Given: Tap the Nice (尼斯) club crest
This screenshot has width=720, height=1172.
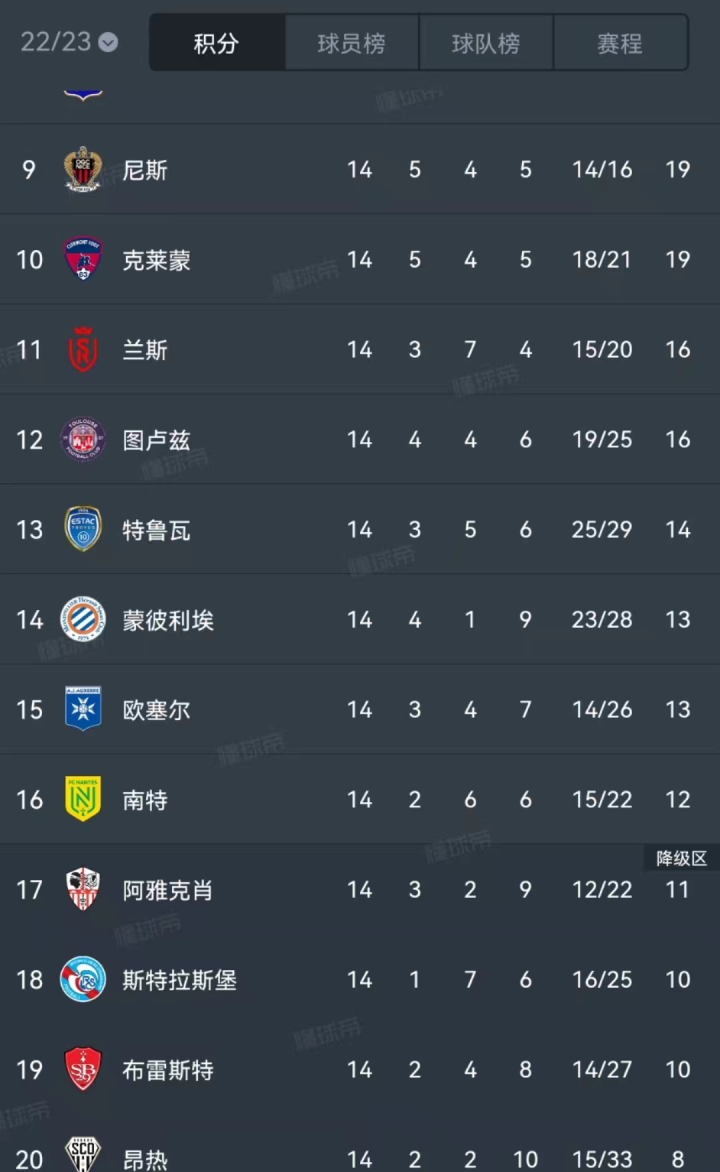Looking at the screenshot, I should click(83, 169).
